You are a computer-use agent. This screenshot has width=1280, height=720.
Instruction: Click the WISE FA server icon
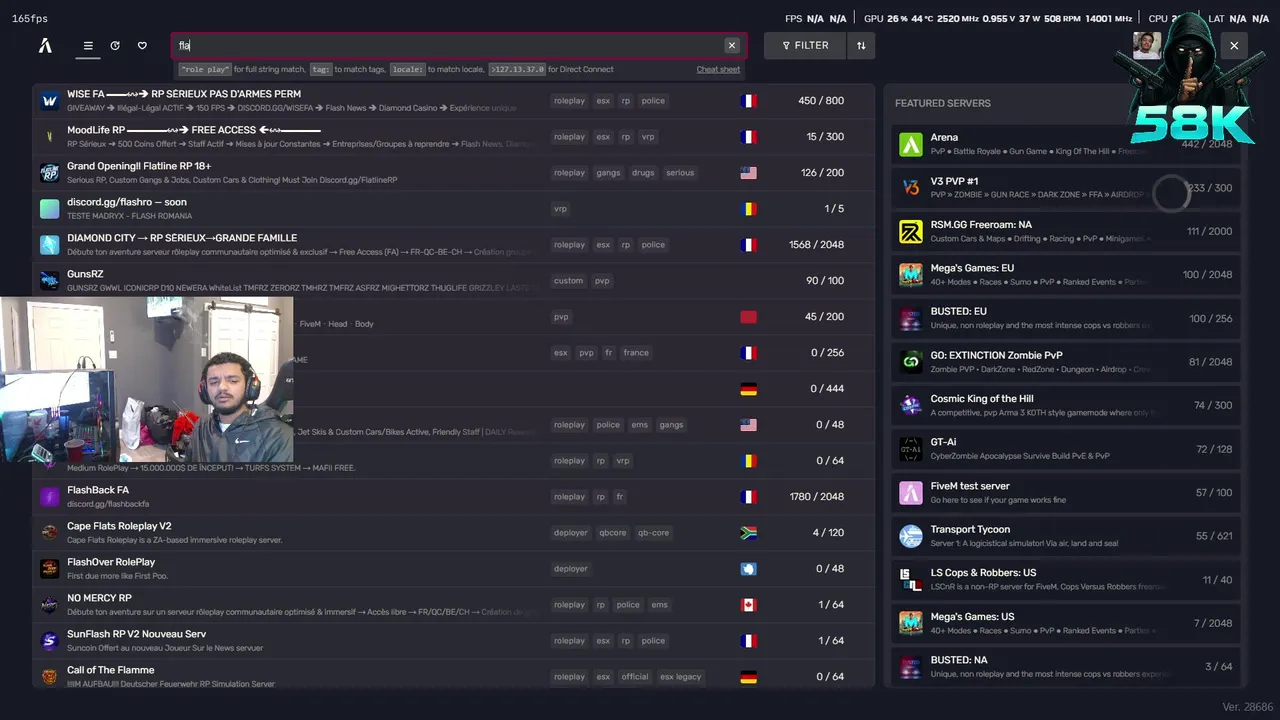click(50, 101)
